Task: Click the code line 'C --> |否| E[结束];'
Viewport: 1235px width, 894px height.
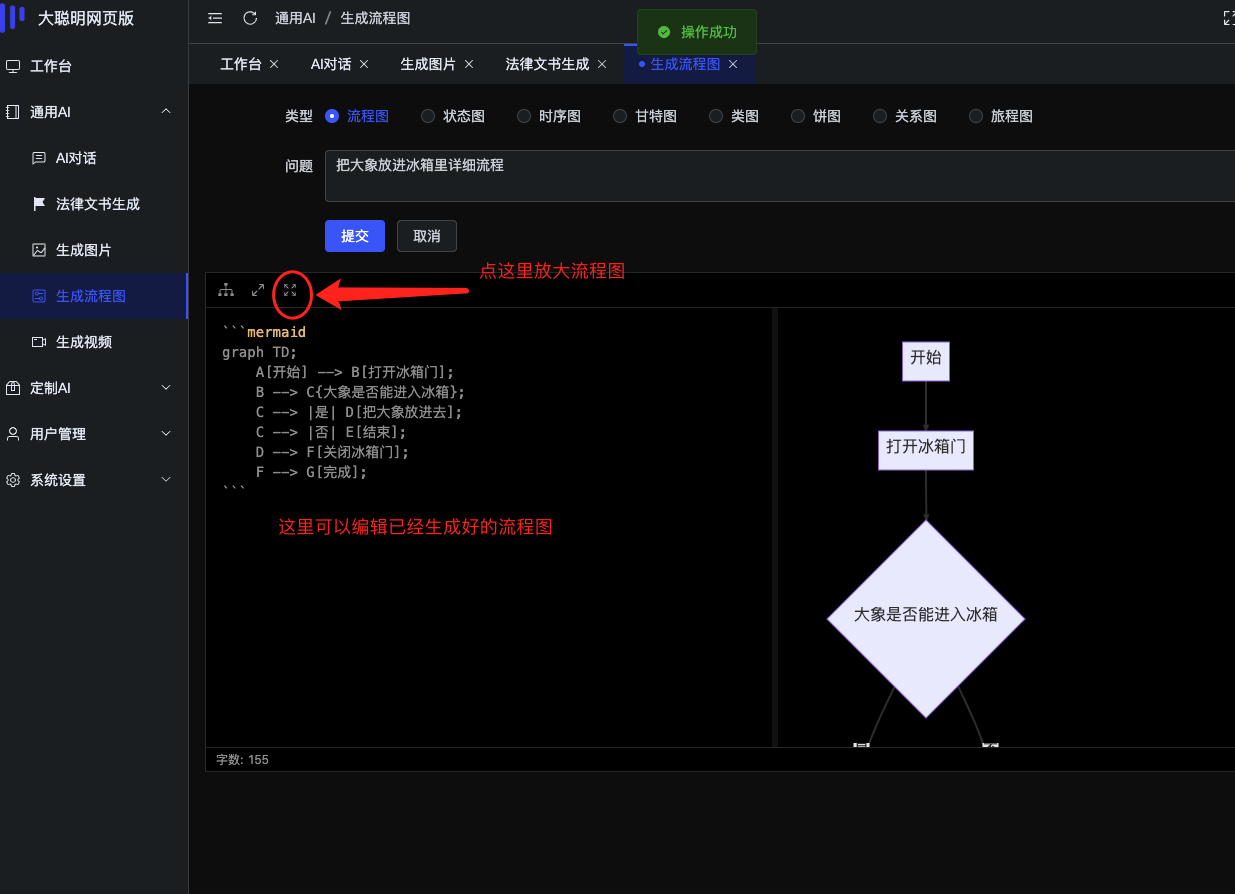Action: point(331,432)
